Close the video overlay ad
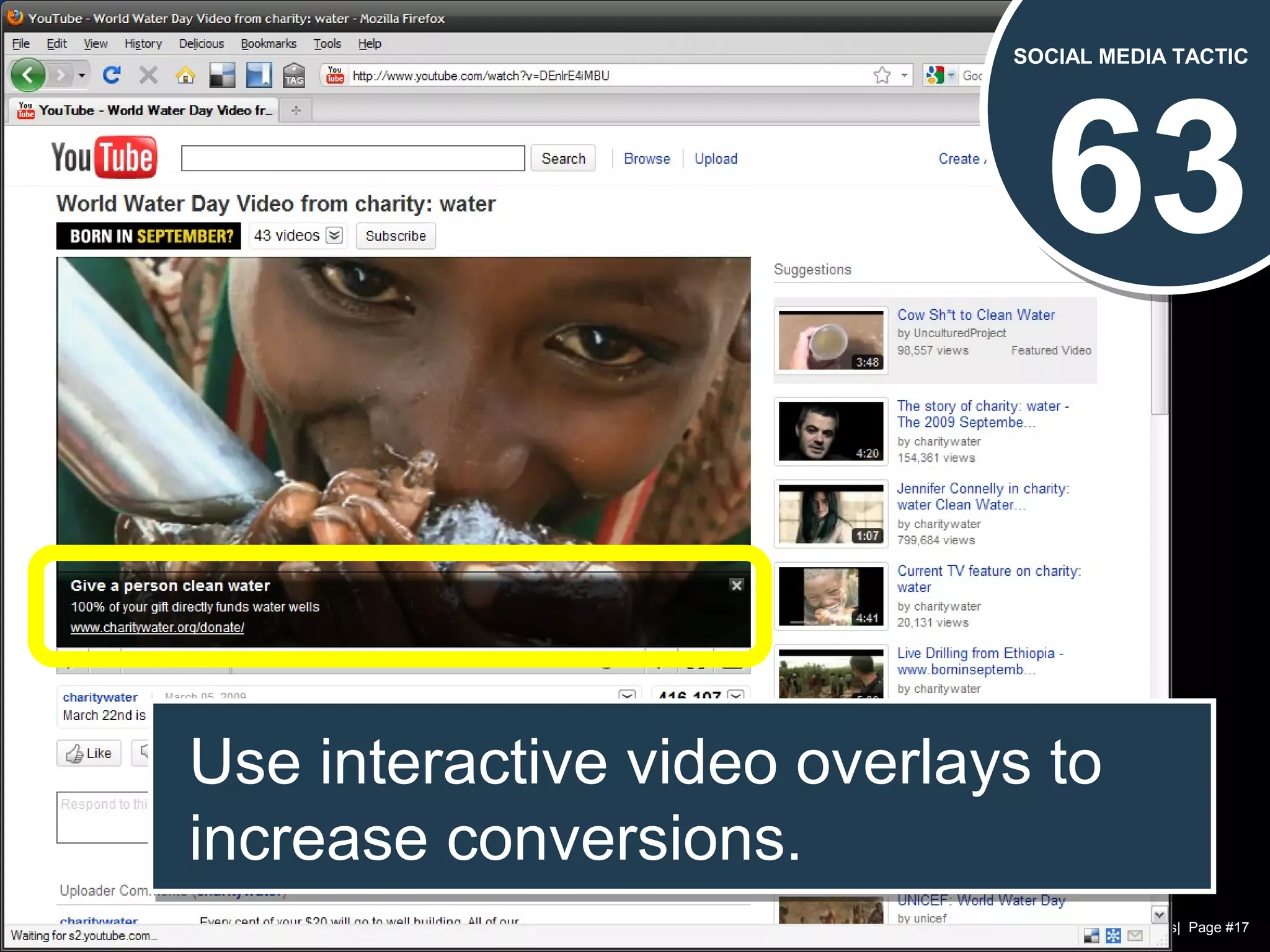Screen dimensions: 1270x952 click(737, 585)
